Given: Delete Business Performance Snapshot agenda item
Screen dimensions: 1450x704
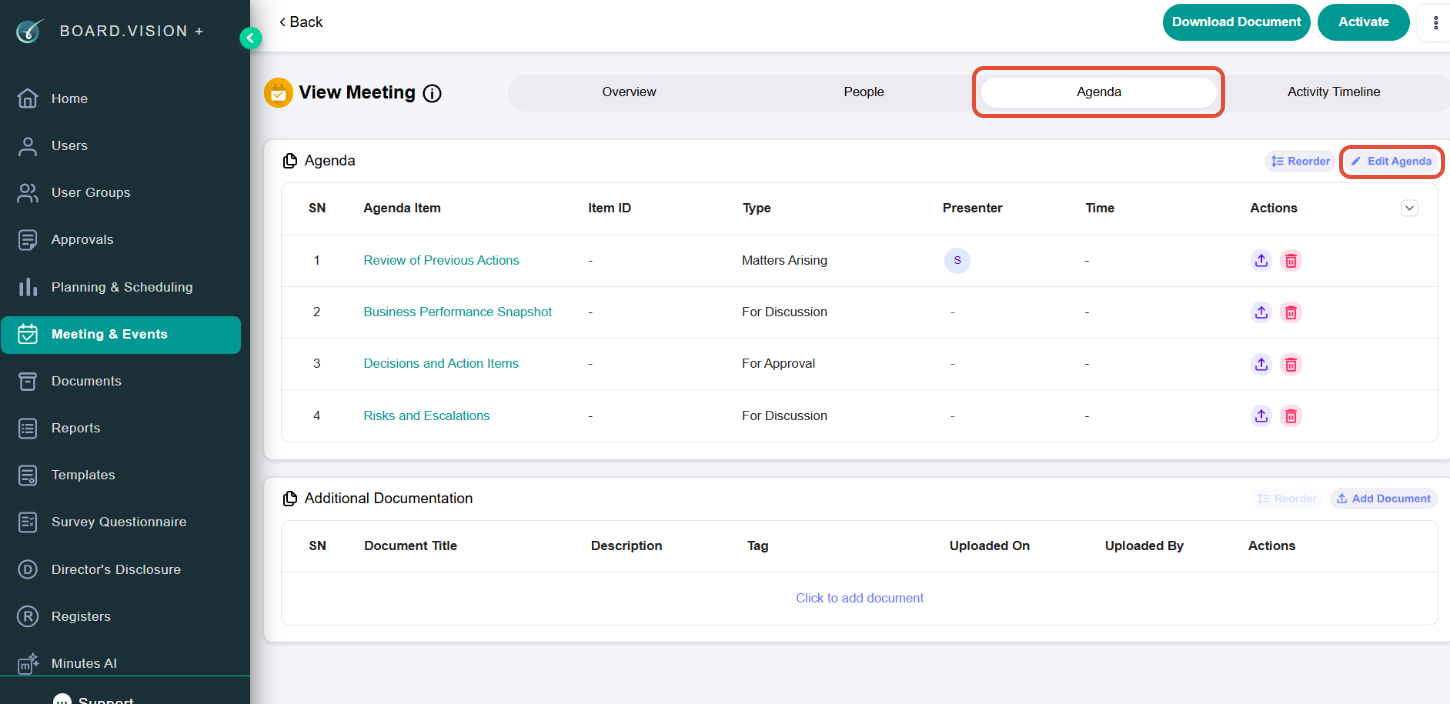Looking at the screenshot, I should click(1291, 312).
